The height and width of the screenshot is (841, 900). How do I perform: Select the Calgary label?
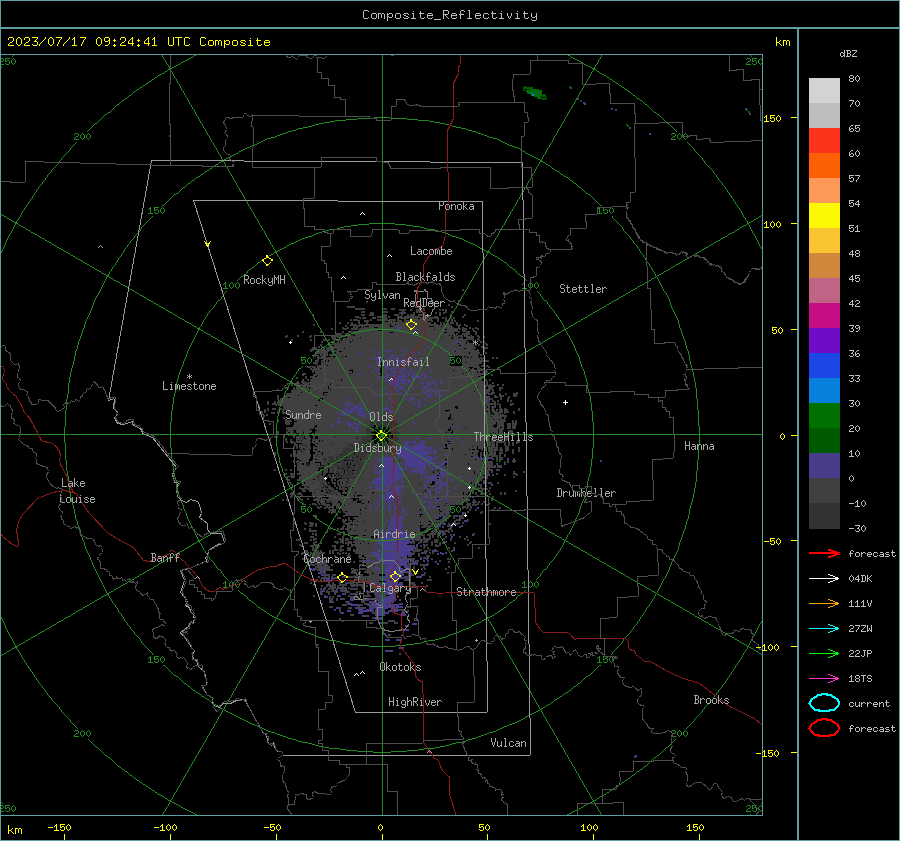click(390, 588)
